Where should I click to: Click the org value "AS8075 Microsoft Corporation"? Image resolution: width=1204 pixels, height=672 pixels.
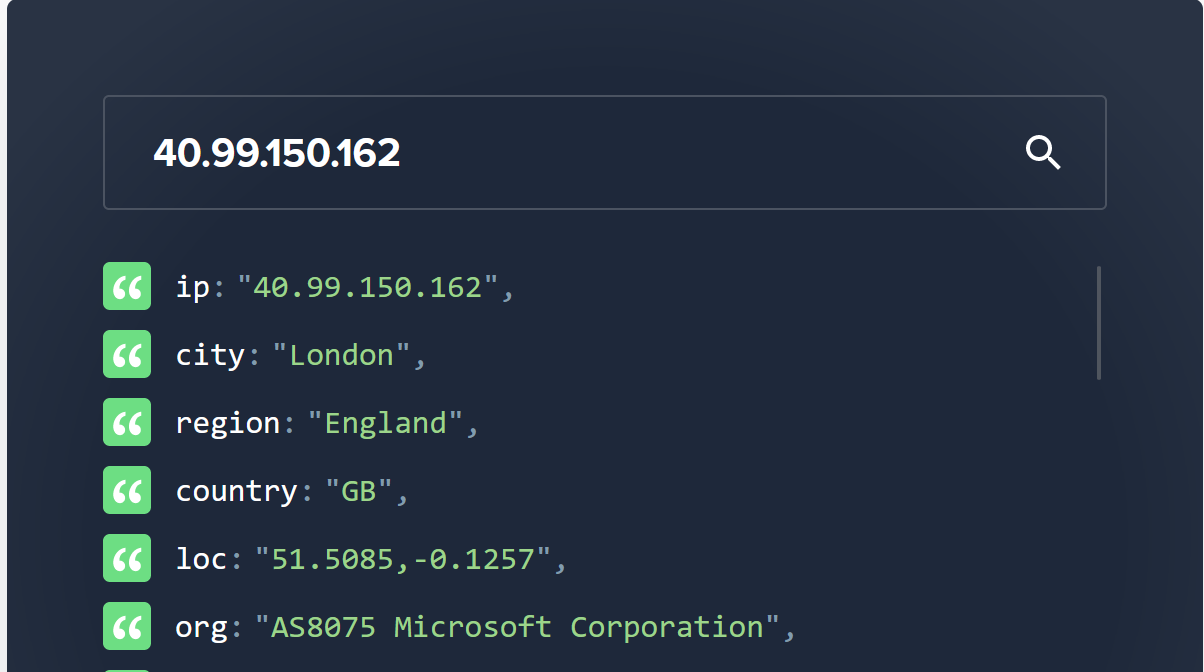coord(520,626)
